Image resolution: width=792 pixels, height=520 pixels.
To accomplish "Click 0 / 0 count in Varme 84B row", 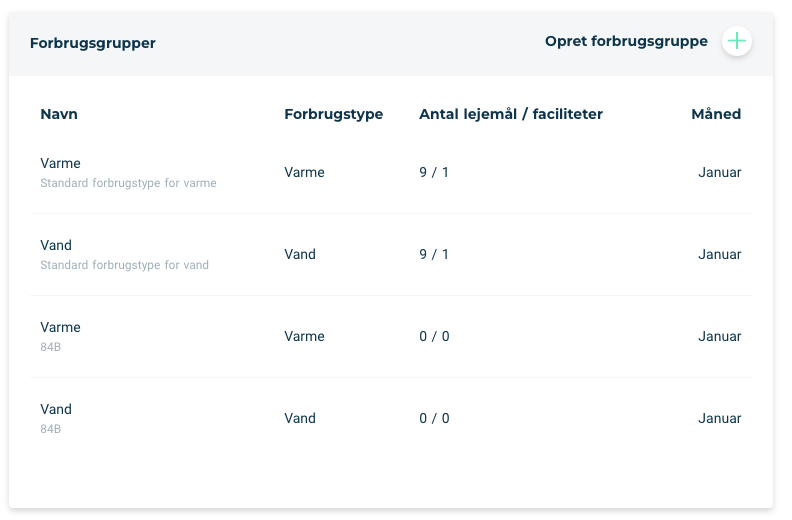I will tap(434, 336).
